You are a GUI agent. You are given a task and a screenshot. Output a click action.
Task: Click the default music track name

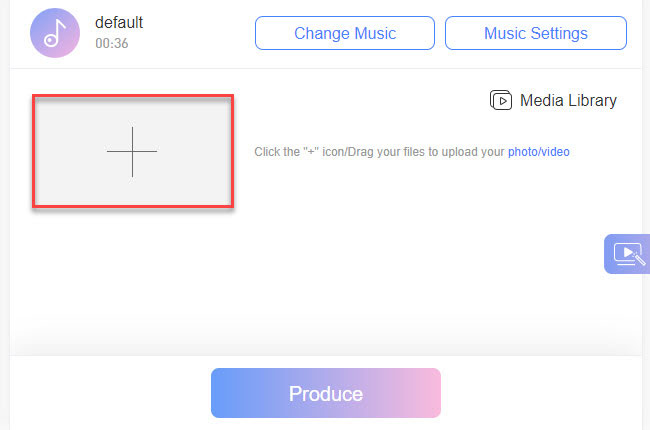tap(119, 23)
